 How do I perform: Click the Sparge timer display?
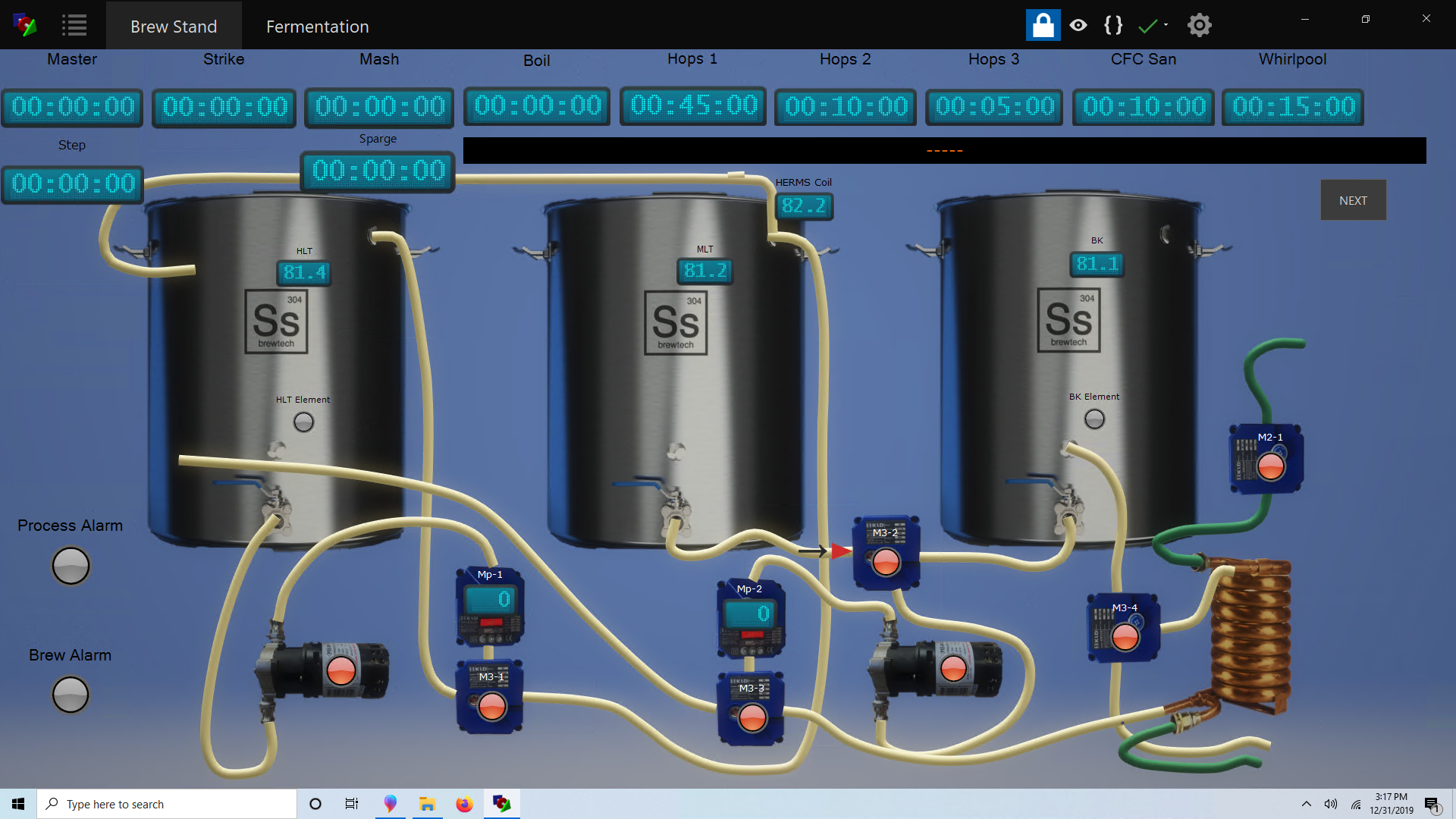pyautogui.click(x=378, y=171)
